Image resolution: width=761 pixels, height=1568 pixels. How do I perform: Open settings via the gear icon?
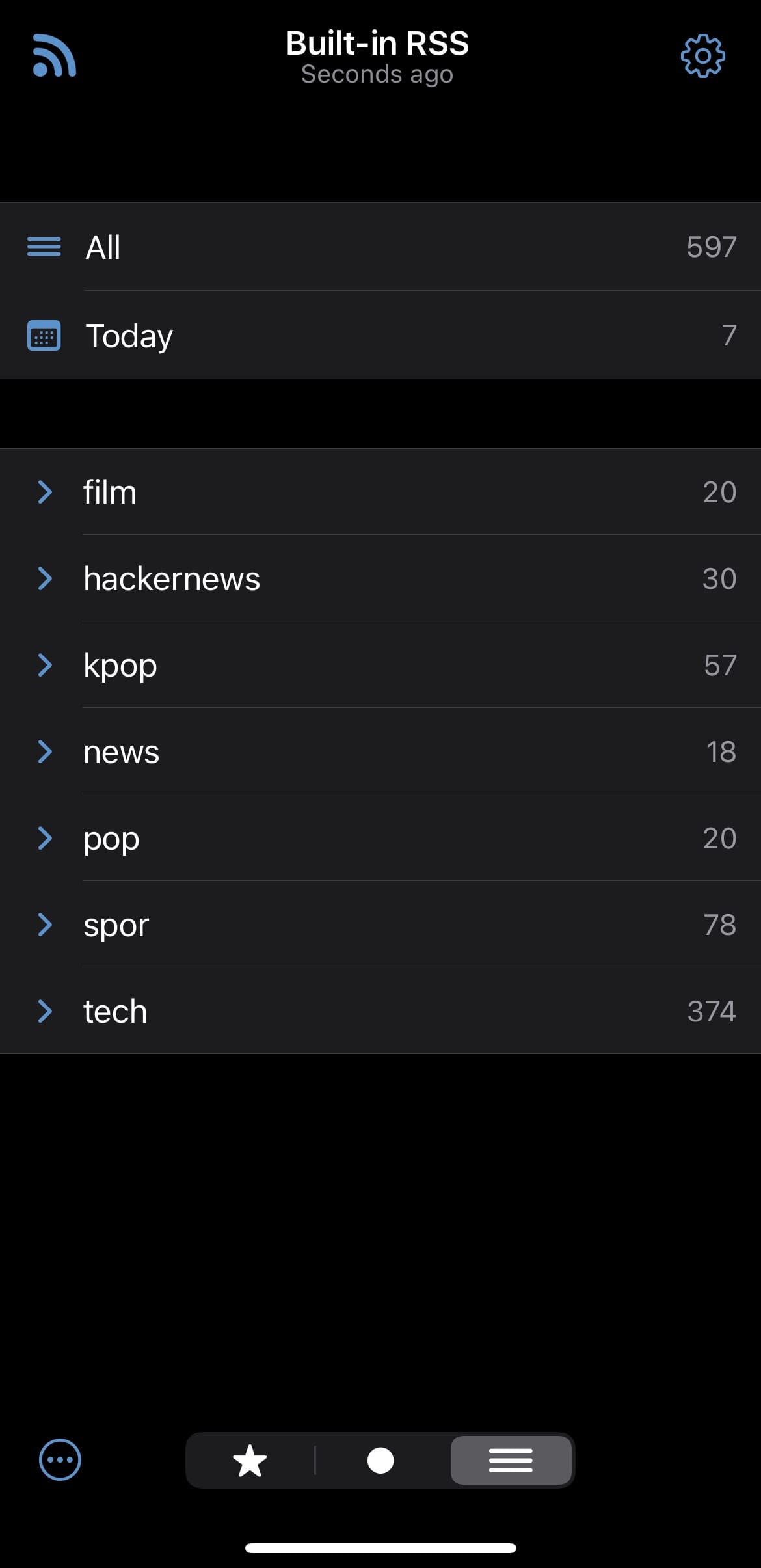coord(702,57)
